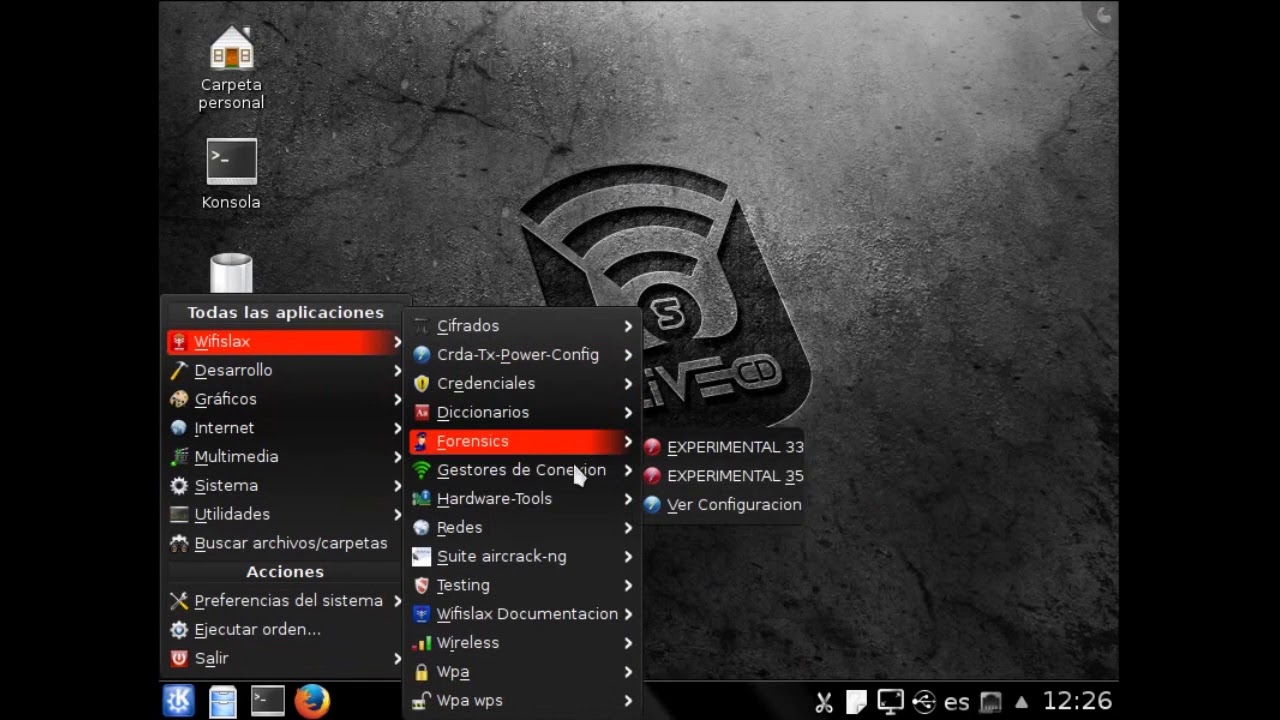This screenshot has height=720, width=1280.
Task: Expand the Wifislax Documentacion arrow
Action: pyautogui.click(x=628, y=614)
